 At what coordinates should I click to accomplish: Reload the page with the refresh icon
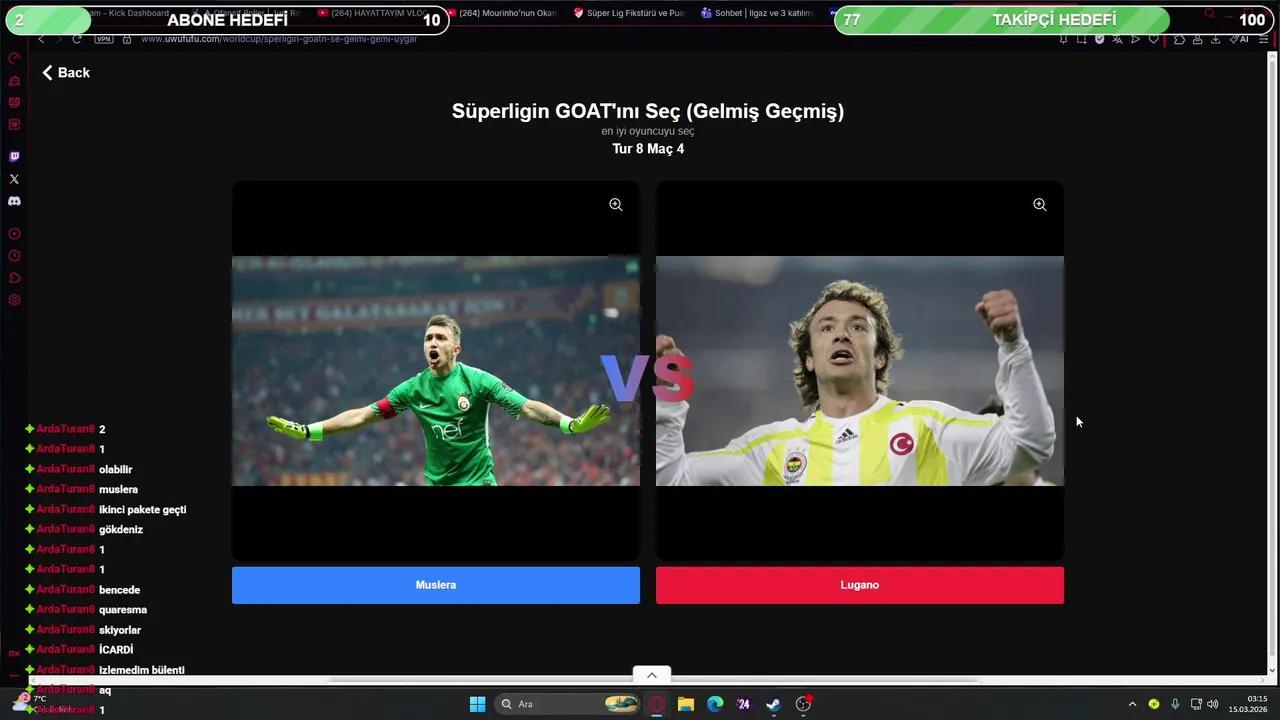point(77,39)
